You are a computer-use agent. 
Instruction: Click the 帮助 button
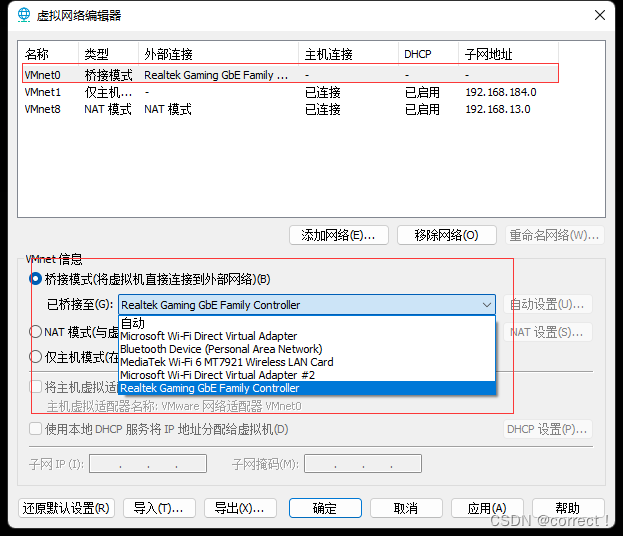coord(568,508)
